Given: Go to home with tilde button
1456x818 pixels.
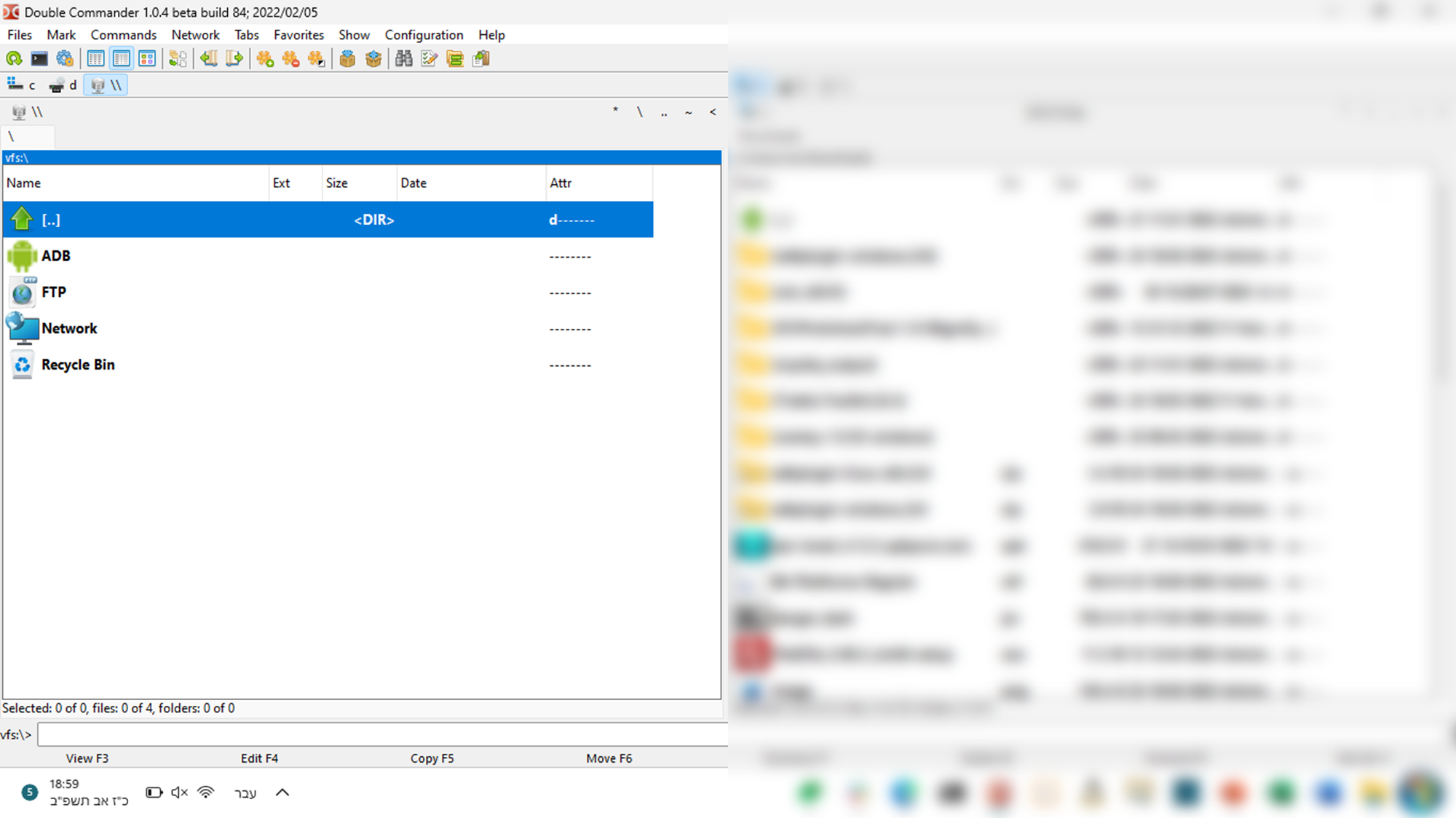Looking at the screenshot, I should click(x=688, y=112).
